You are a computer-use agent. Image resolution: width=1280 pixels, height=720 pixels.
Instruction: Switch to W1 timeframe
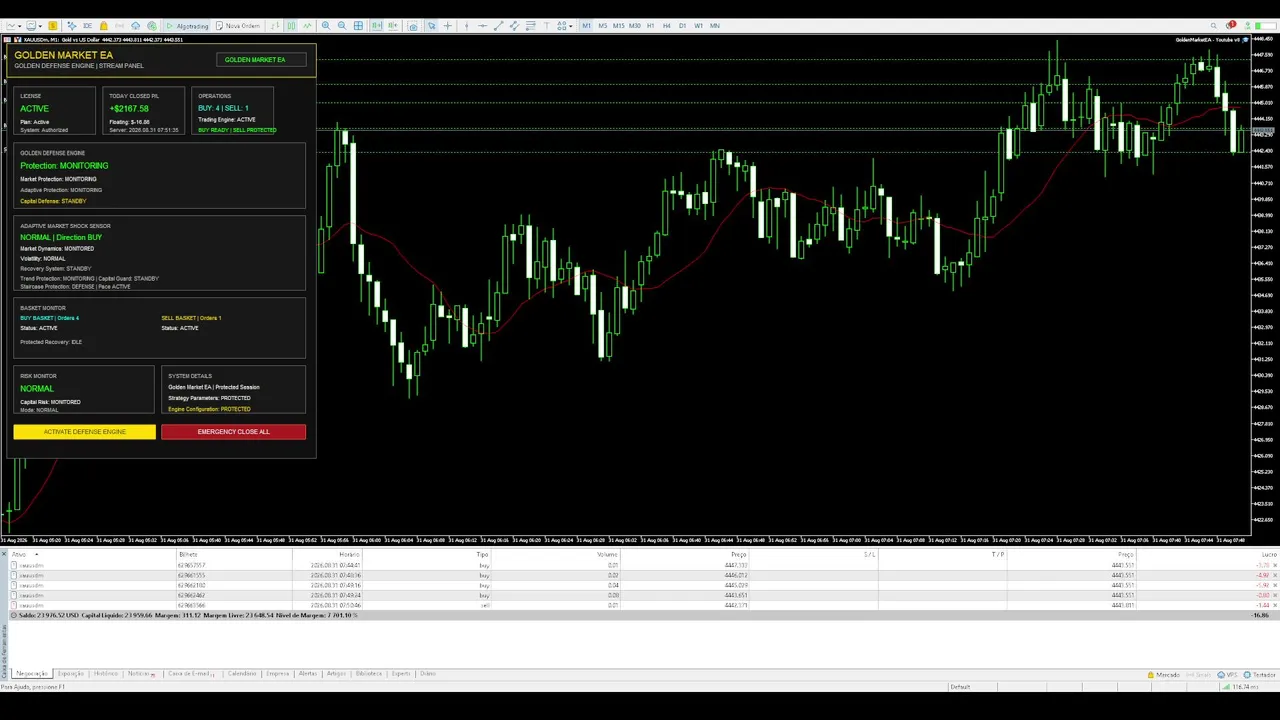(x=698, y=26)
